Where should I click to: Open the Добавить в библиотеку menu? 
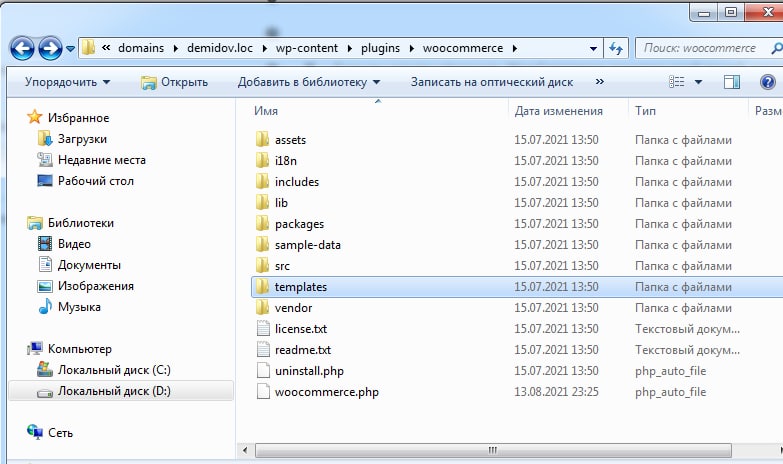(x=309, y=82)
